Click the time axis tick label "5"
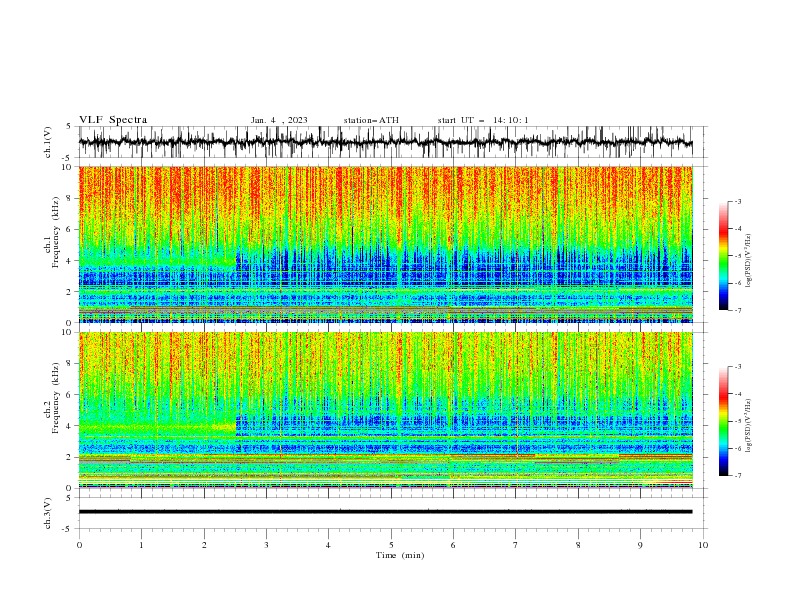Image resolution: width=792 pixels, height=612 pixels. point(391,545)
